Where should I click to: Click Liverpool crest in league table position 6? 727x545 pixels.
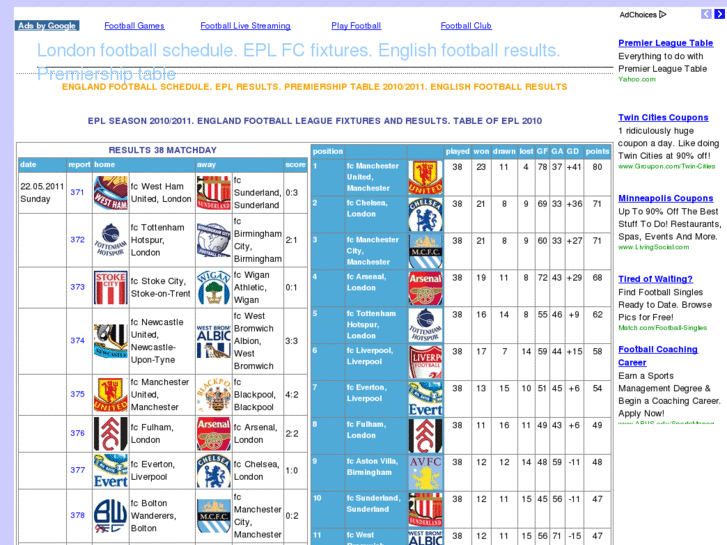425,362
